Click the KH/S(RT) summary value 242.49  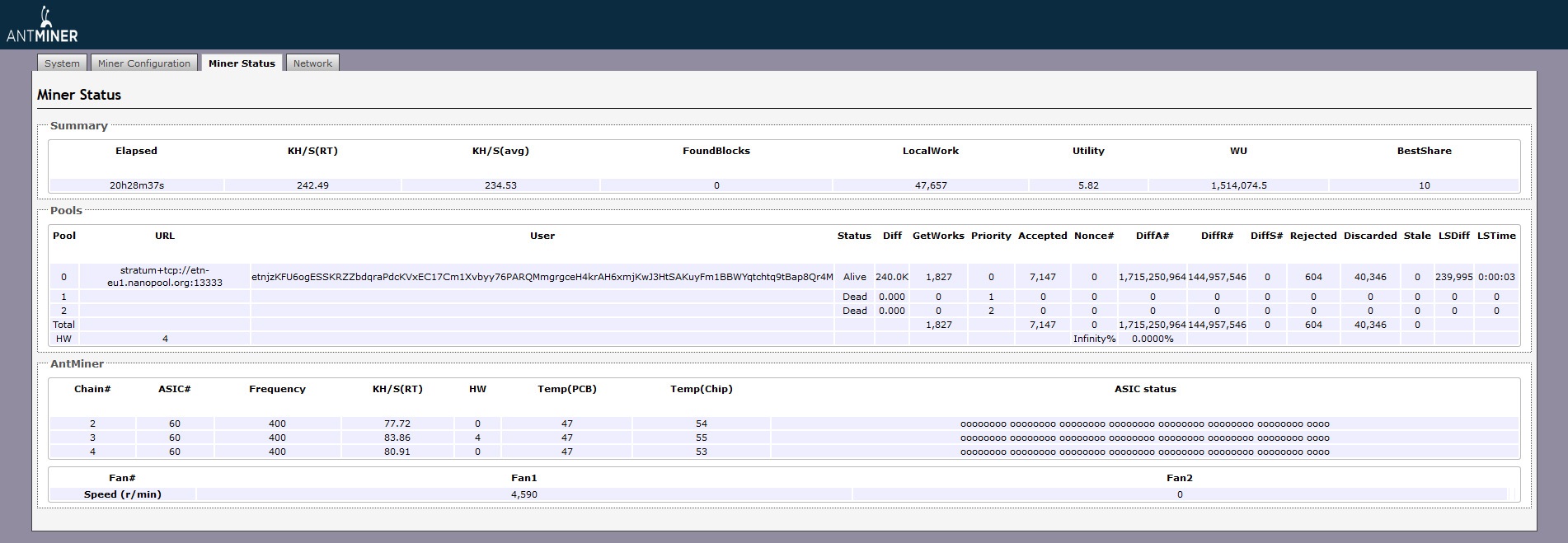click(x=312, y=185)
